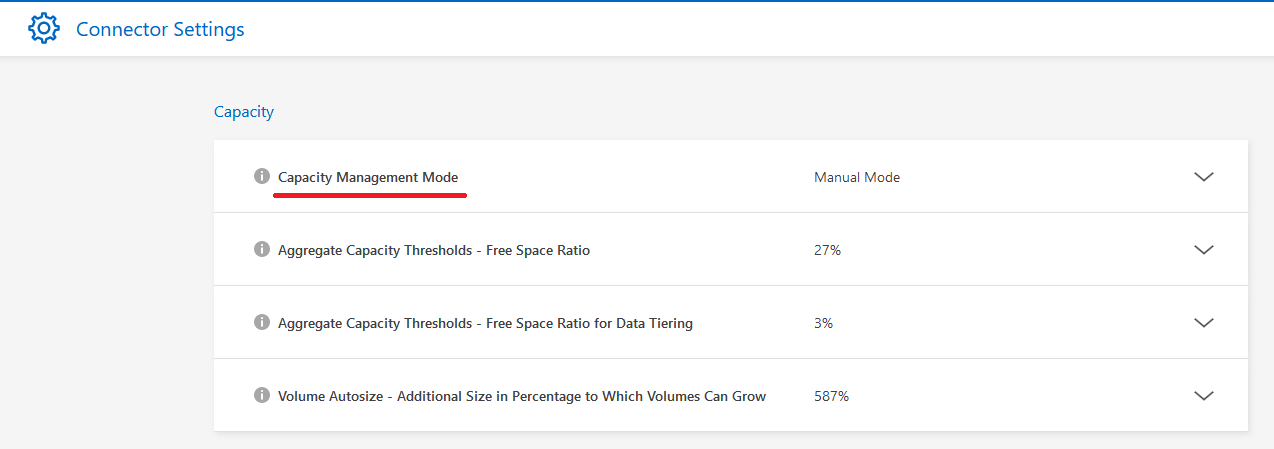Screen dimensions: 1274x449
Task: Click the 587% volume autosize value
Action: [x=831, y=396]
